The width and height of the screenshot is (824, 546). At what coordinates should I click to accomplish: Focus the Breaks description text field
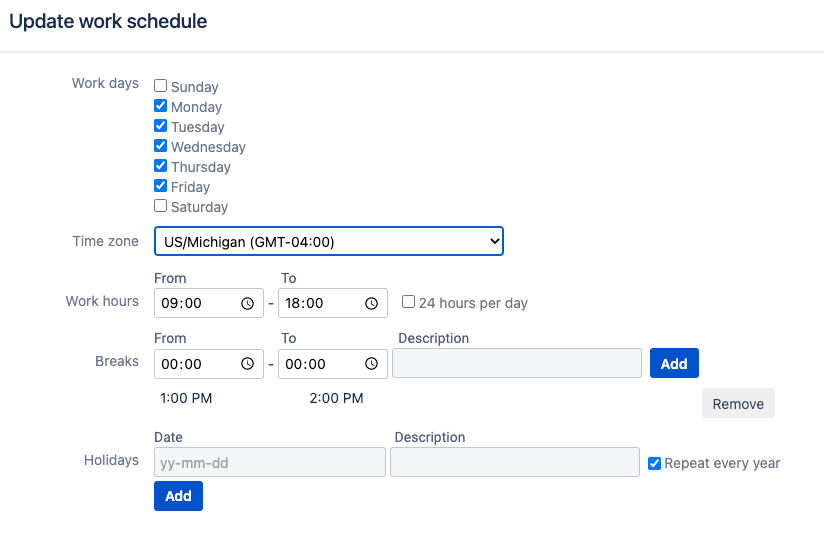click(x=516, y=363)
